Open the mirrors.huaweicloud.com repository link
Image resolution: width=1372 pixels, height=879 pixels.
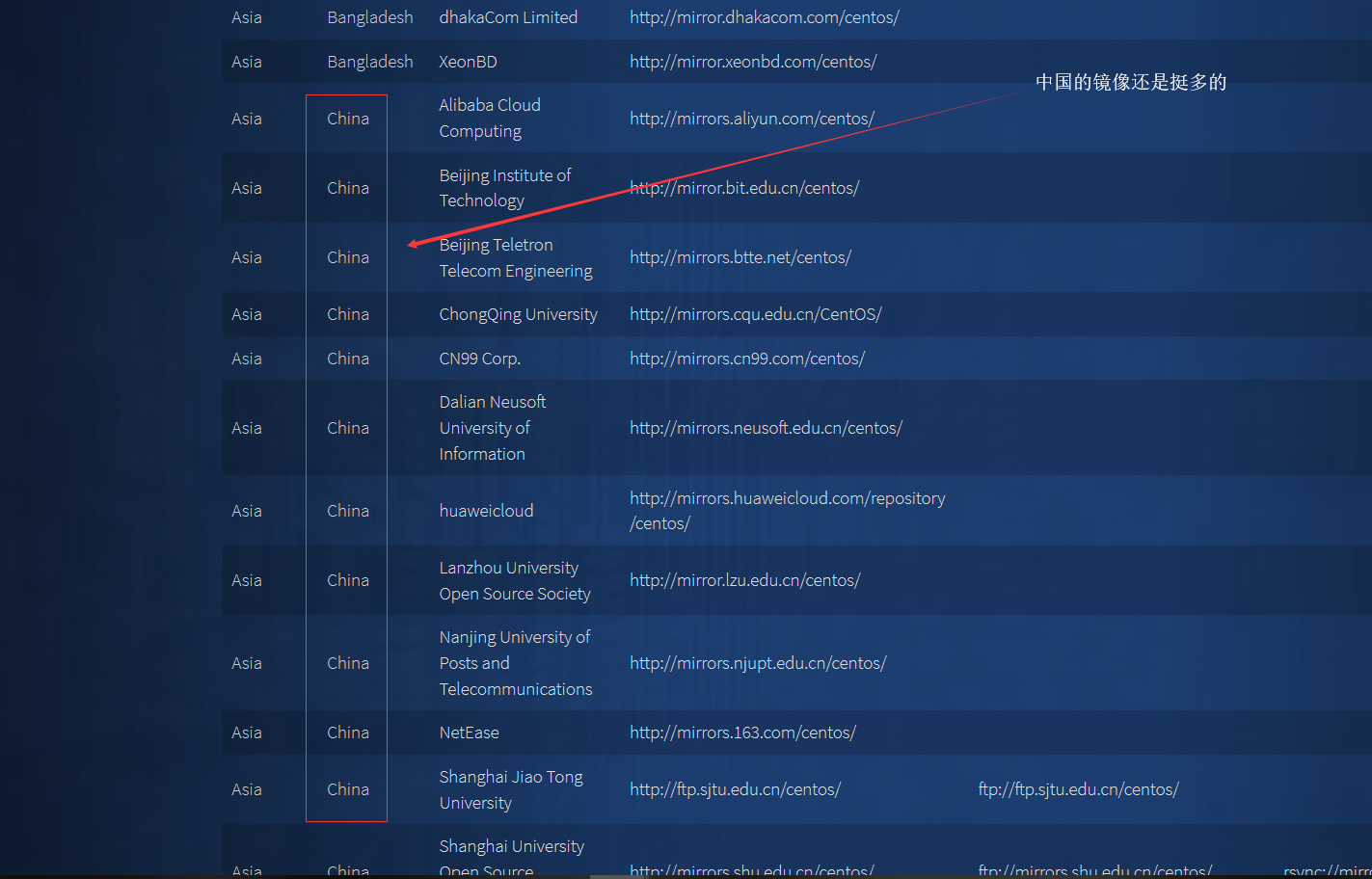787,511
